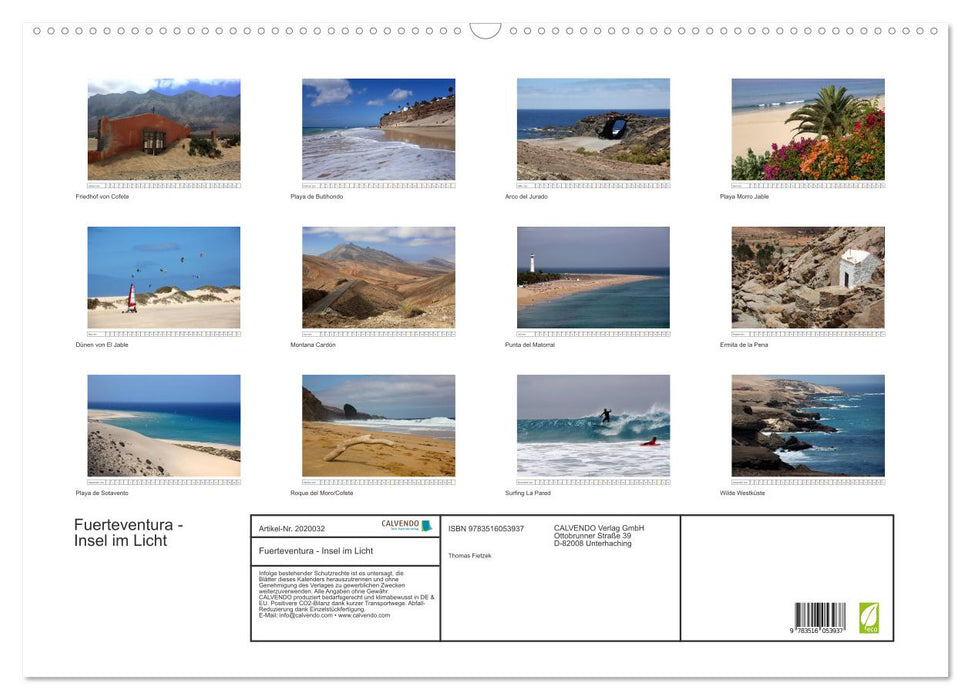Expand the copyright notice text block
This screenshot has height=700, width=971.
point(345,595)
